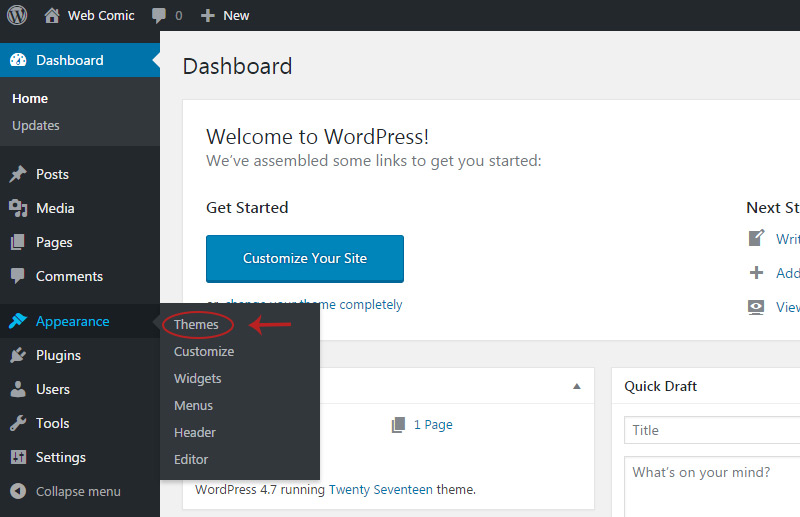This screenshot has width=800, height=517.
Task: Open Themes in the Appearance submenu
Action: [196, 325]
